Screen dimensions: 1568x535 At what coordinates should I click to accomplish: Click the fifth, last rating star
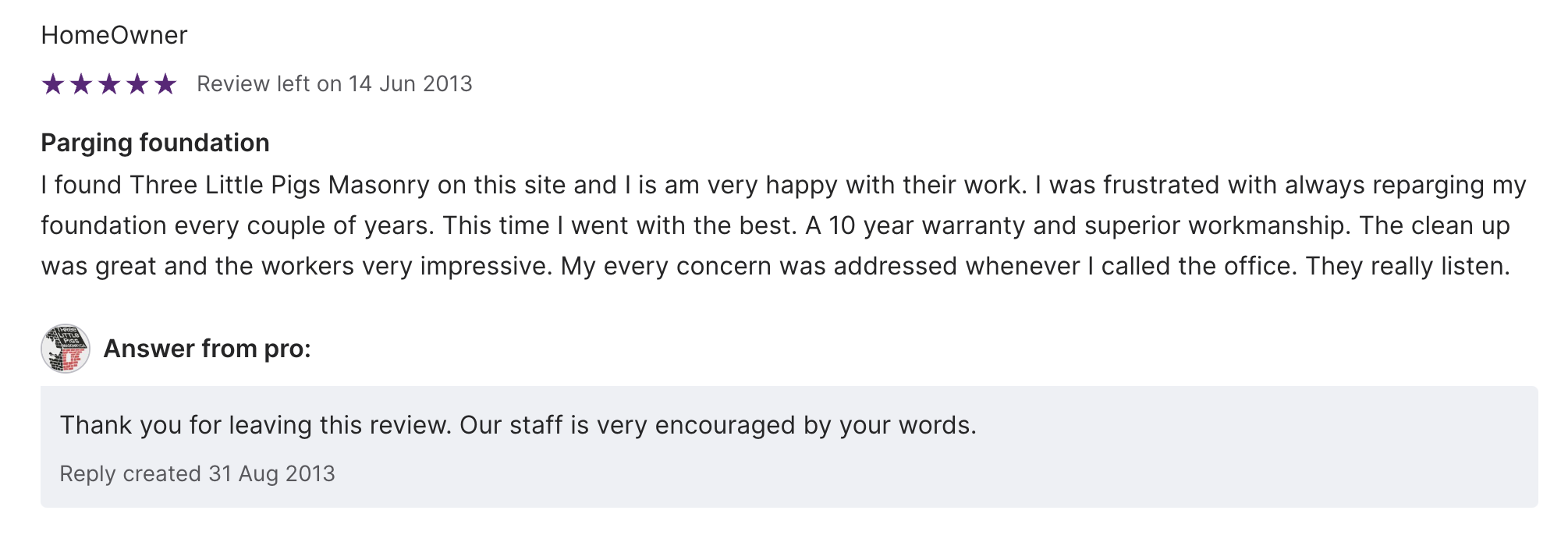coord(165,84)
